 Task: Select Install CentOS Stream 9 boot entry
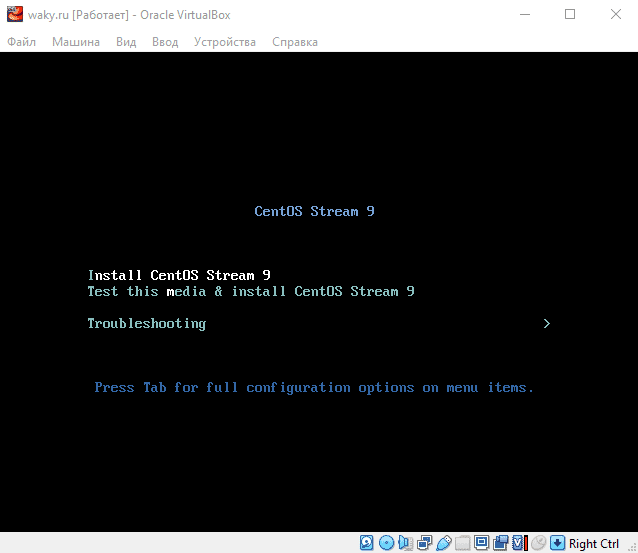(x=179, y=275)
